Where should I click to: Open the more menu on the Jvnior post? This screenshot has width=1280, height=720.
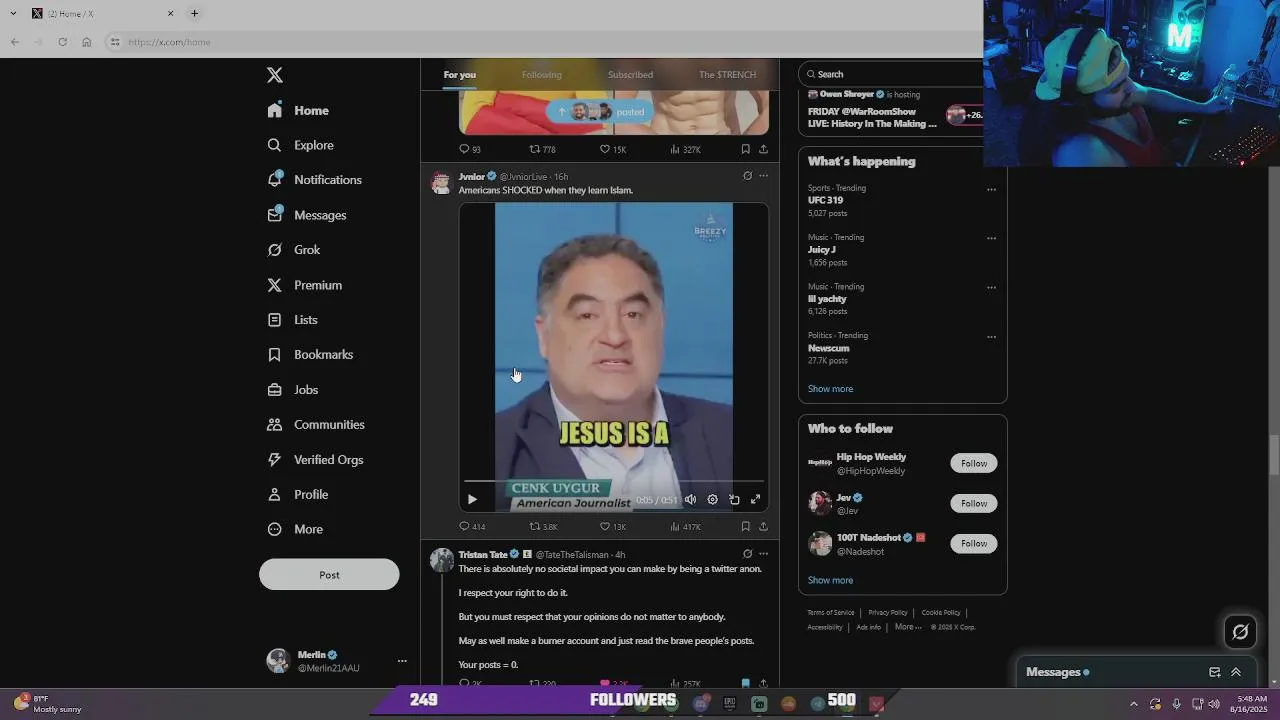tap(763, 176)
